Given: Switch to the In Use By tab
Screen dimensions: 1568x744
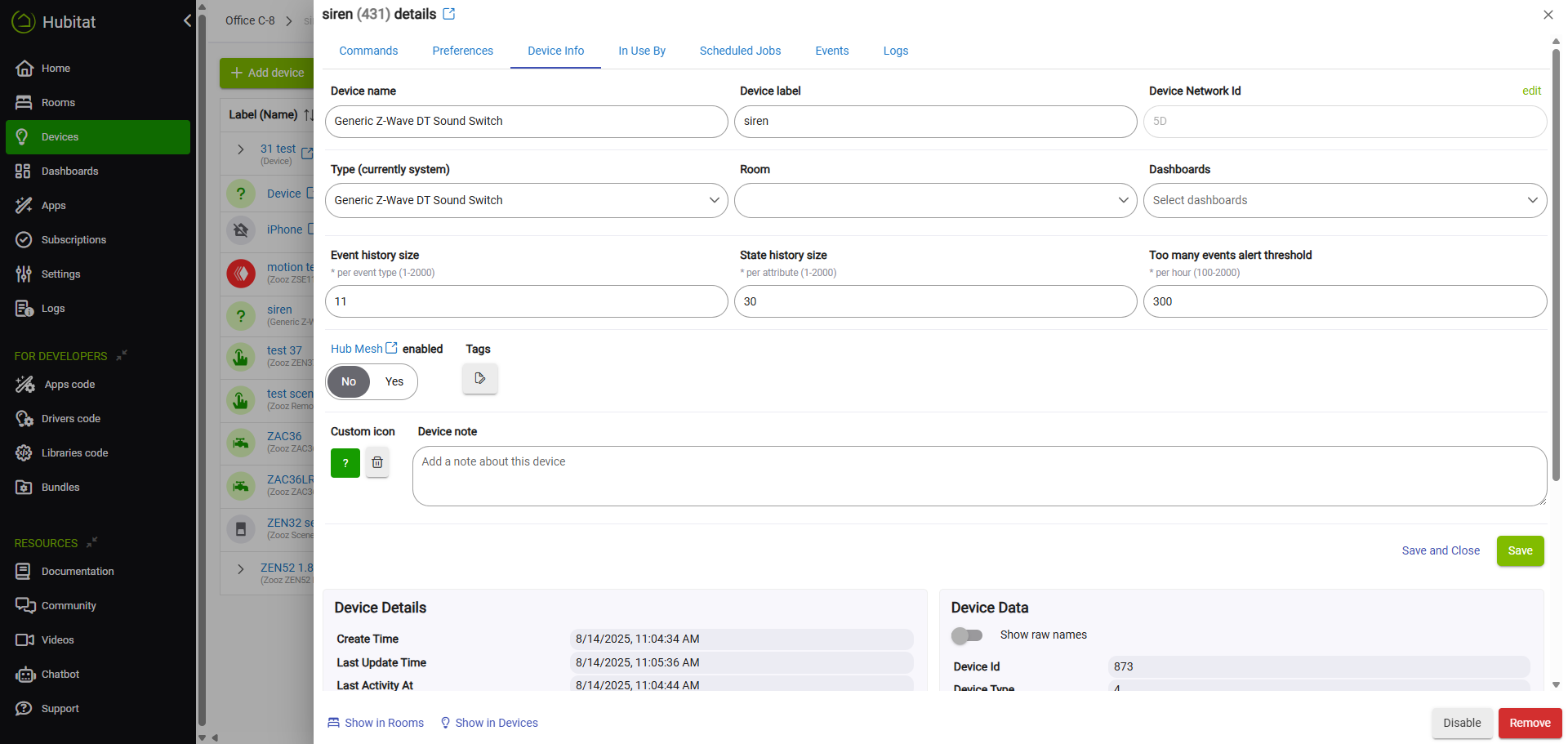Looking at the screenshot, I should 642,51.
